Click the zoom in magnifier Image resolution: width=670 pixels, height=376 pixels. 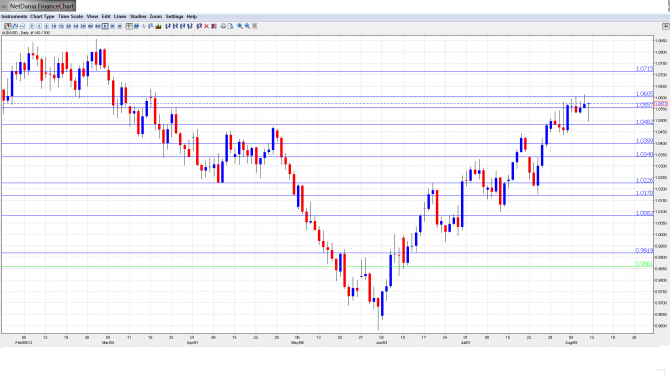tap(240, 26)
